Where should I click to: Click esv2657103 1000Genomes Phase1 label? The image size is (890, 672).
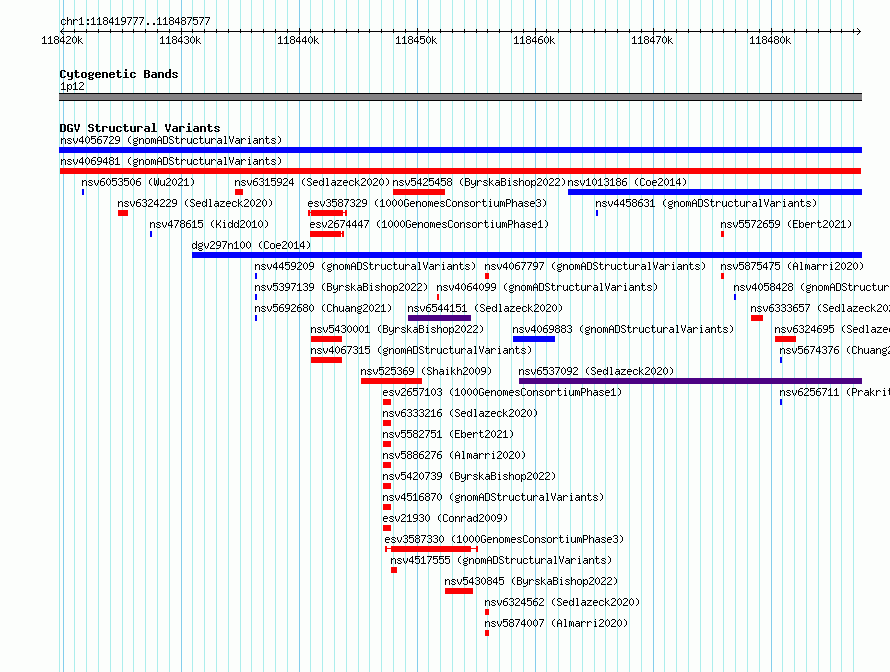click(502, 392)
